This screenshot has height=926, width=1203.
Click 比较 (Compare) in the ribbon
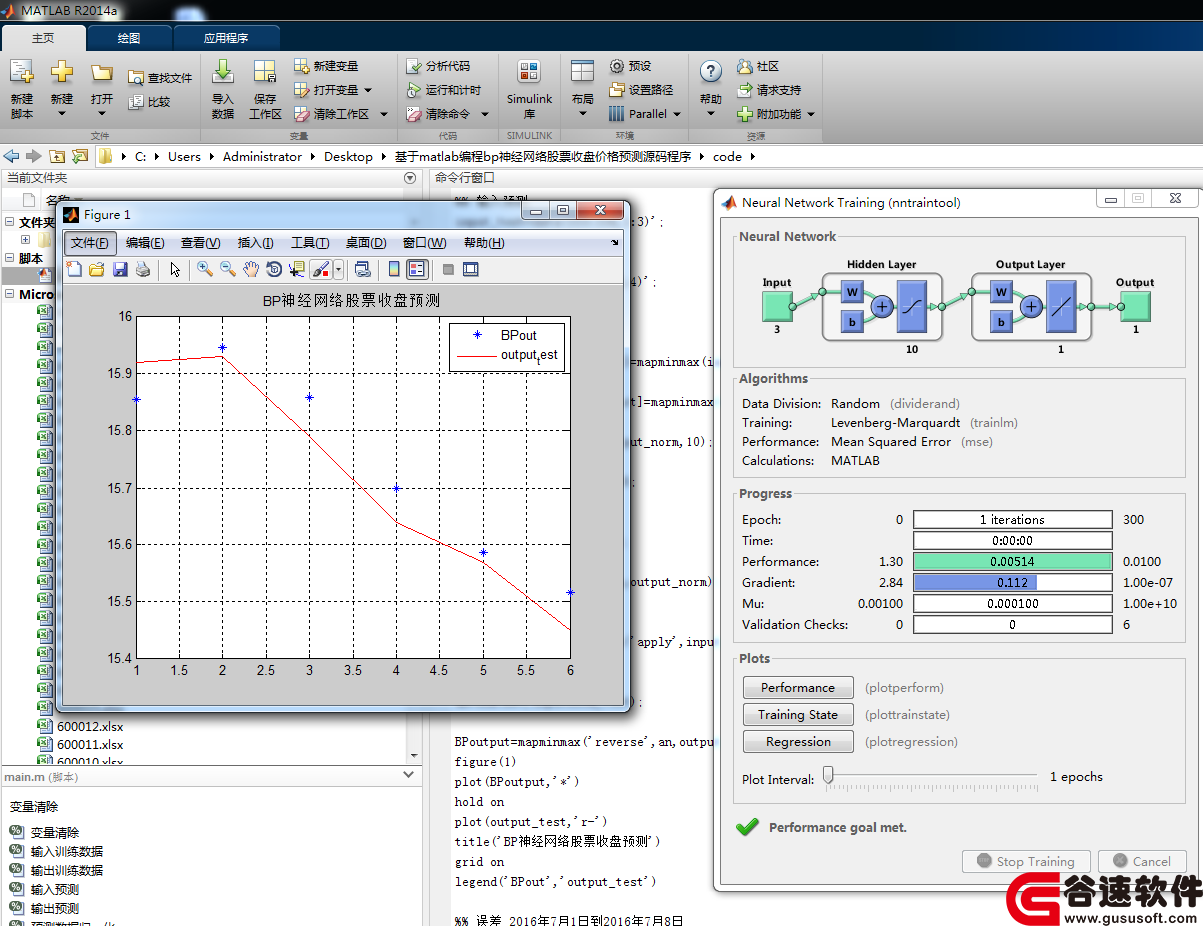click(x=149, y=102)
